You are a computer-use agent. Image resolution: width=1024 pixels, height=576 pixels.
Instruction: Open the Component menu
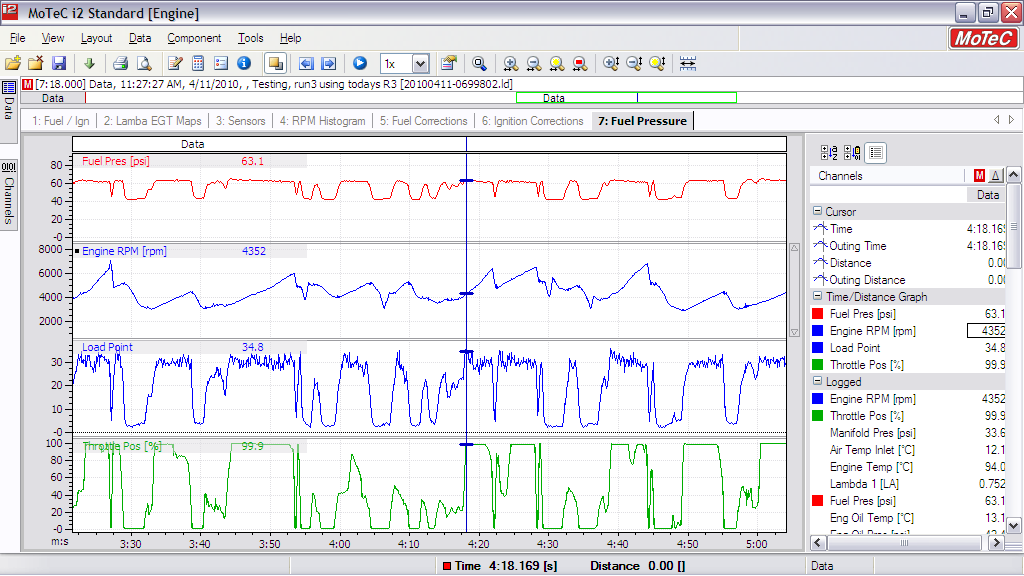[x=194, y=38]
